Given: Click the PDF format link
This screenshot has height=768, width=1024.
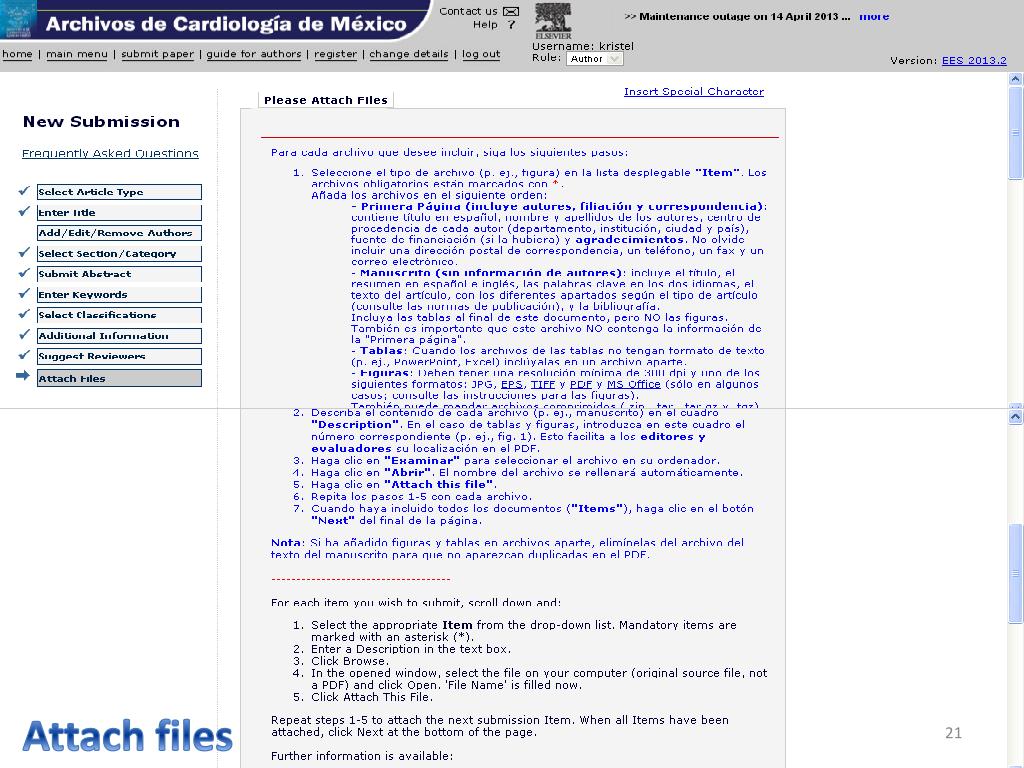Looking at the screenshot, I should [x=581, y=385].
